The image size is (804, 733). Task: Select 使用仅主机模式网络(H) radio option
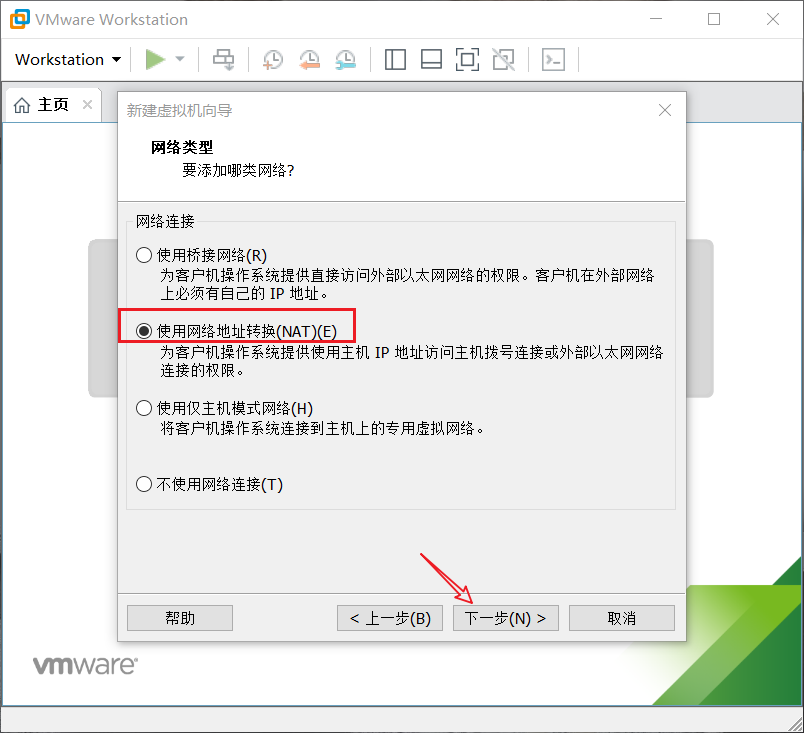[224, 408]
